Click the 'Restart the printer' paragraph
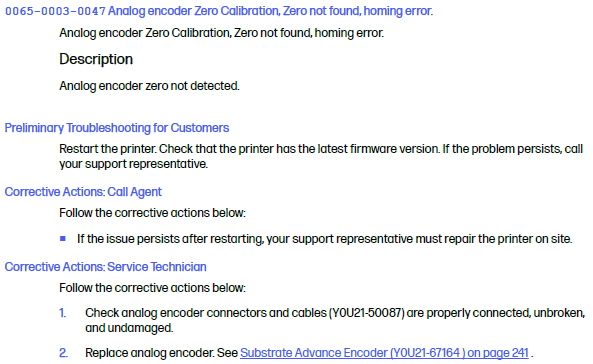Image resolution: width=593 pixels, height=364 pixels. 321,156
